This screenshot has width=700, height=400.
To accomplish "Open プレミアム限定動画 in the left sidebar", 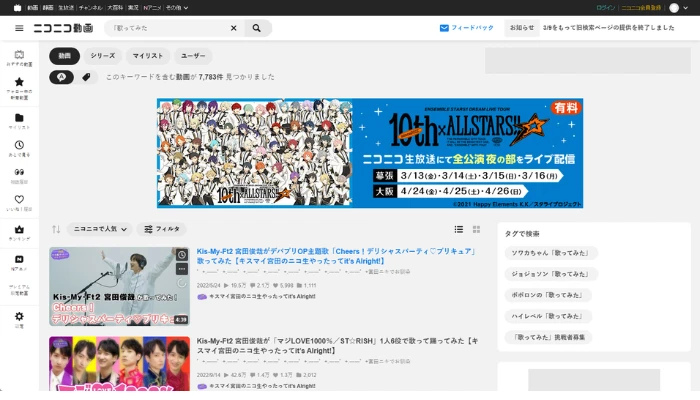I will 19,290.
